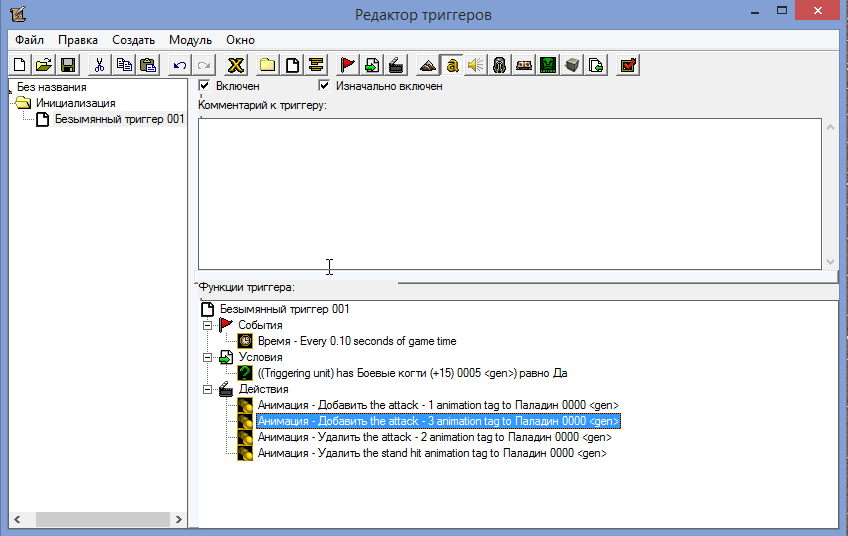Maximize the Редактор триггеров window
This screenshot has width=848, height=536.
(781, 10)
